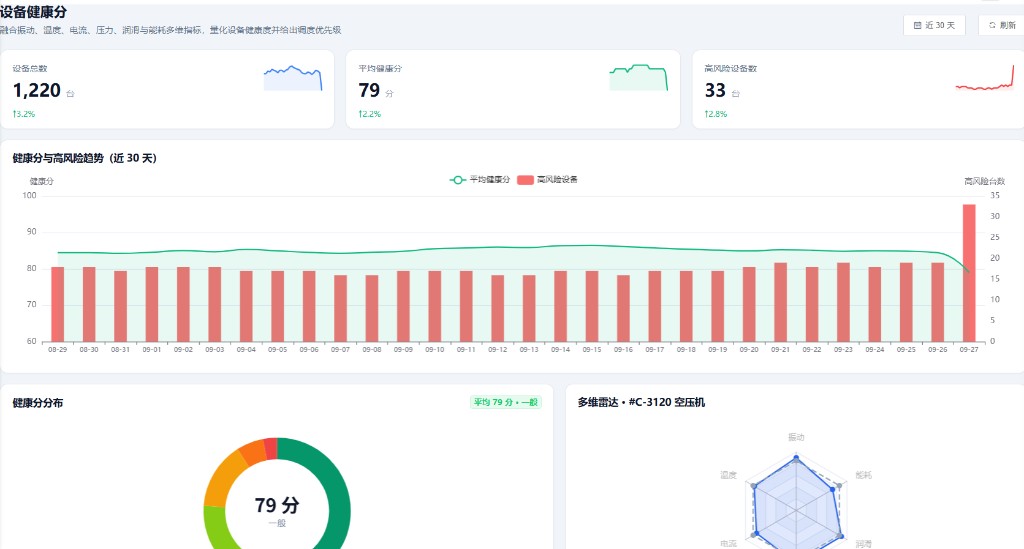This screenshot has height=549, width=1024.
Task: Click the tall red bar for 09-27
Action: 969,273
